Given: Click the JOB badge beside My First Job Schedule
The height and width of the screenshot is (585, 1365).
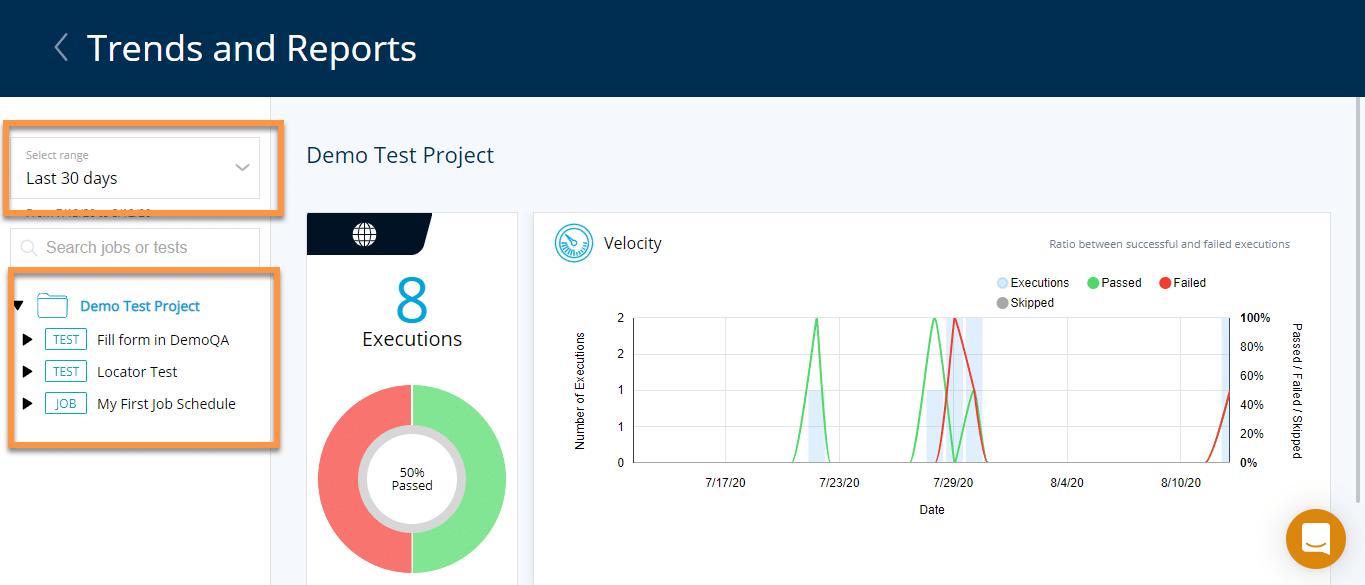Looking at the screenshot, I should pyautogui.click(x=66, y=404).
